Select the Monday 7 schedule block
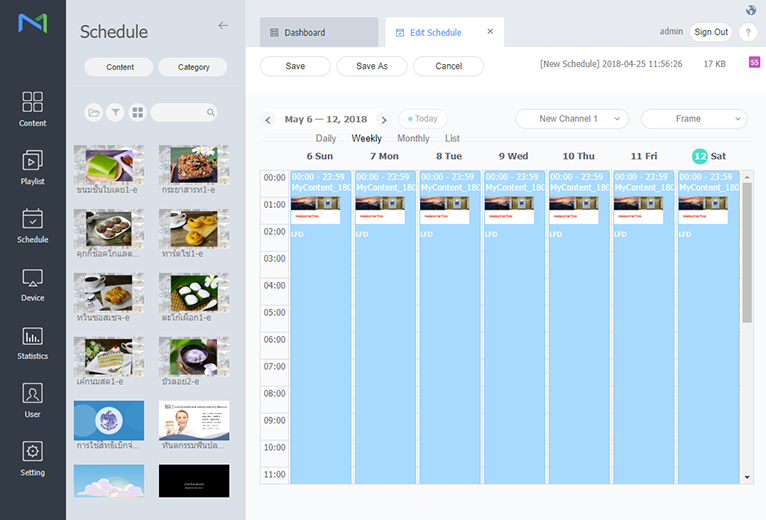This screenshot has height=520, width=766. tap(385, 327)
